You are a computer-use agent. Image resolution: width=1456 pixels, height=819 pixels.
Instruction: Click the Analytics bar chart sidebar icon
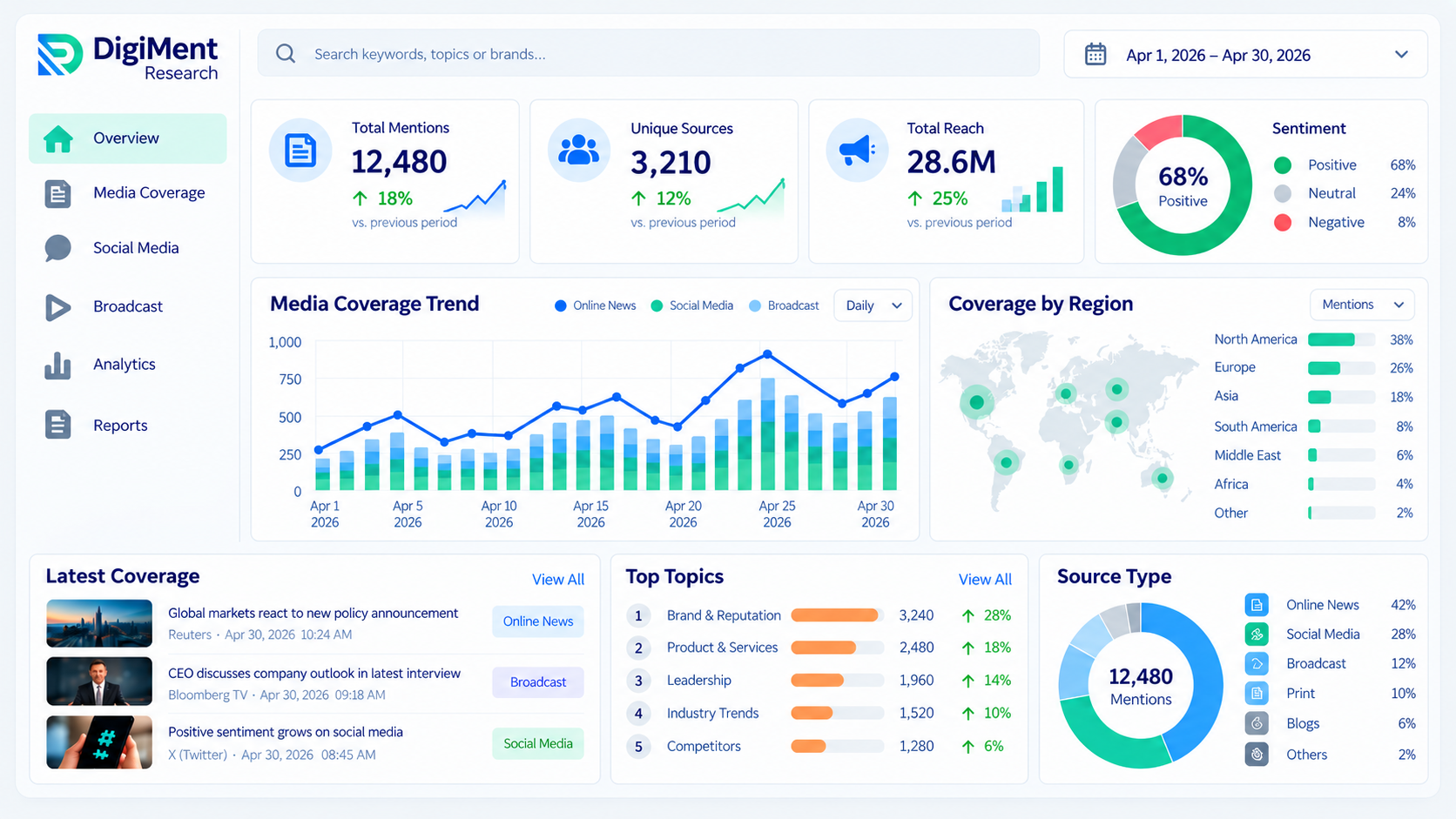(57, 366)
